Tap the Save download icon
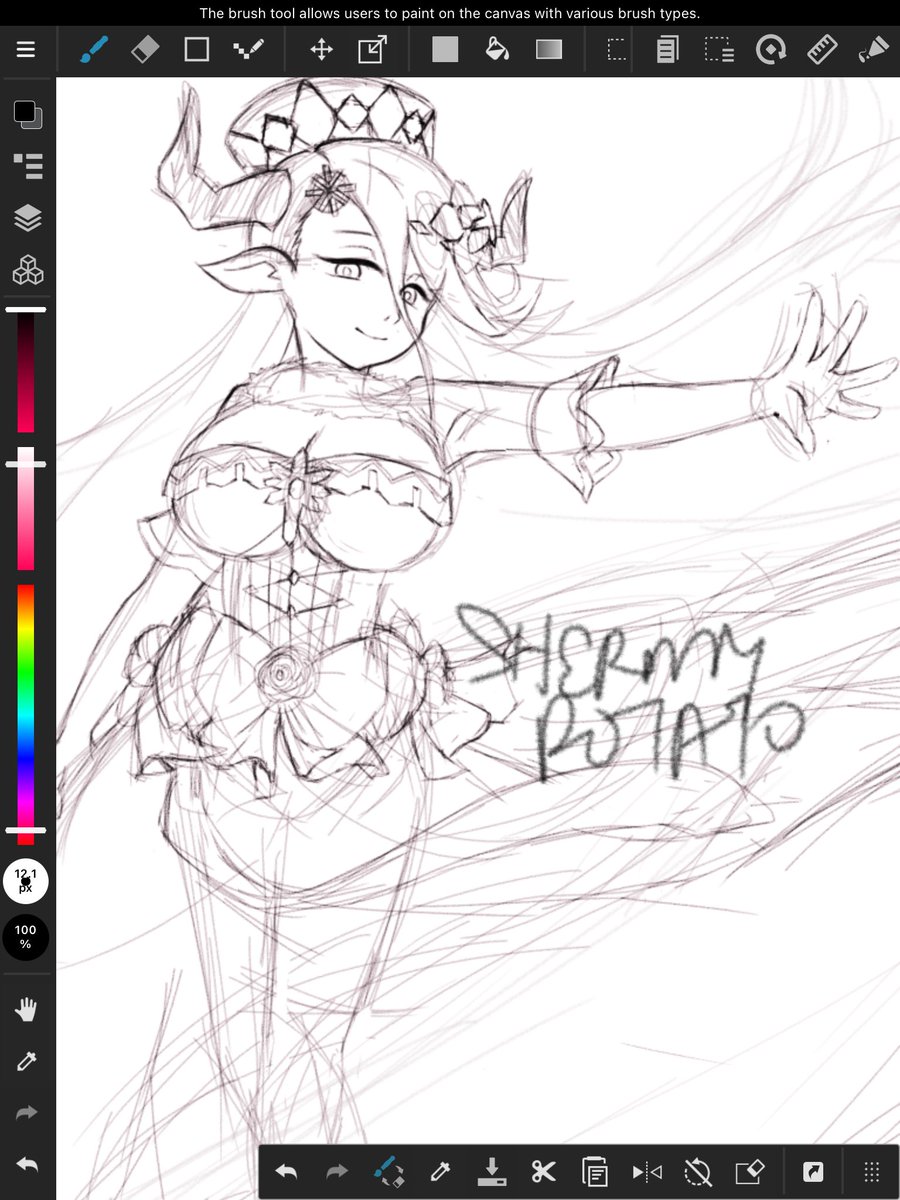Screen dimensions: 900x1200 point(491,1171)
